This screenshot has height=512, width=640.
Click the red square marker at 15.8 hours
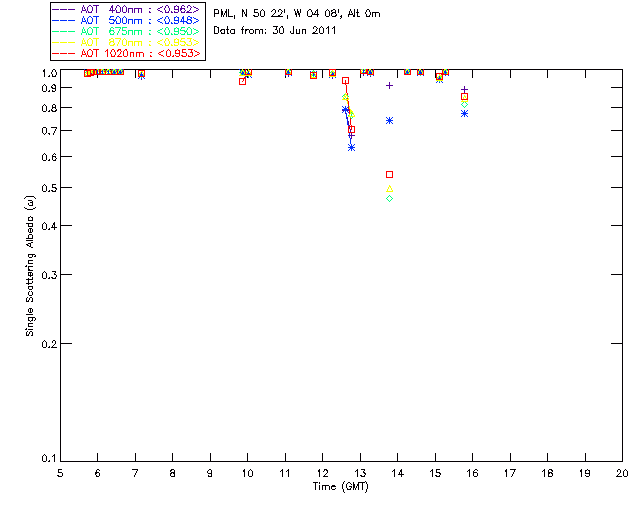(464, 97)
